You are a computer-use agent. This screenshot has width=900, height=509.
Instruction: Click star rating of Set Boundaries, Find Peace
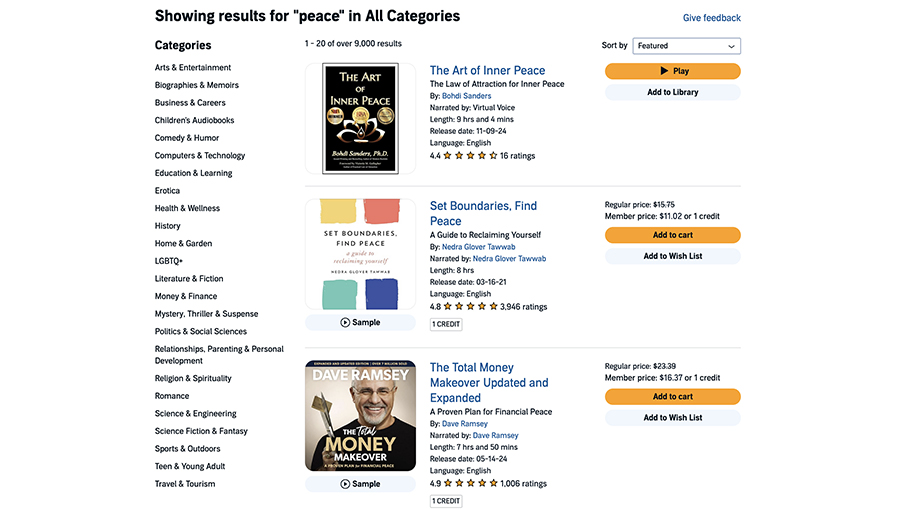[470, 307]
